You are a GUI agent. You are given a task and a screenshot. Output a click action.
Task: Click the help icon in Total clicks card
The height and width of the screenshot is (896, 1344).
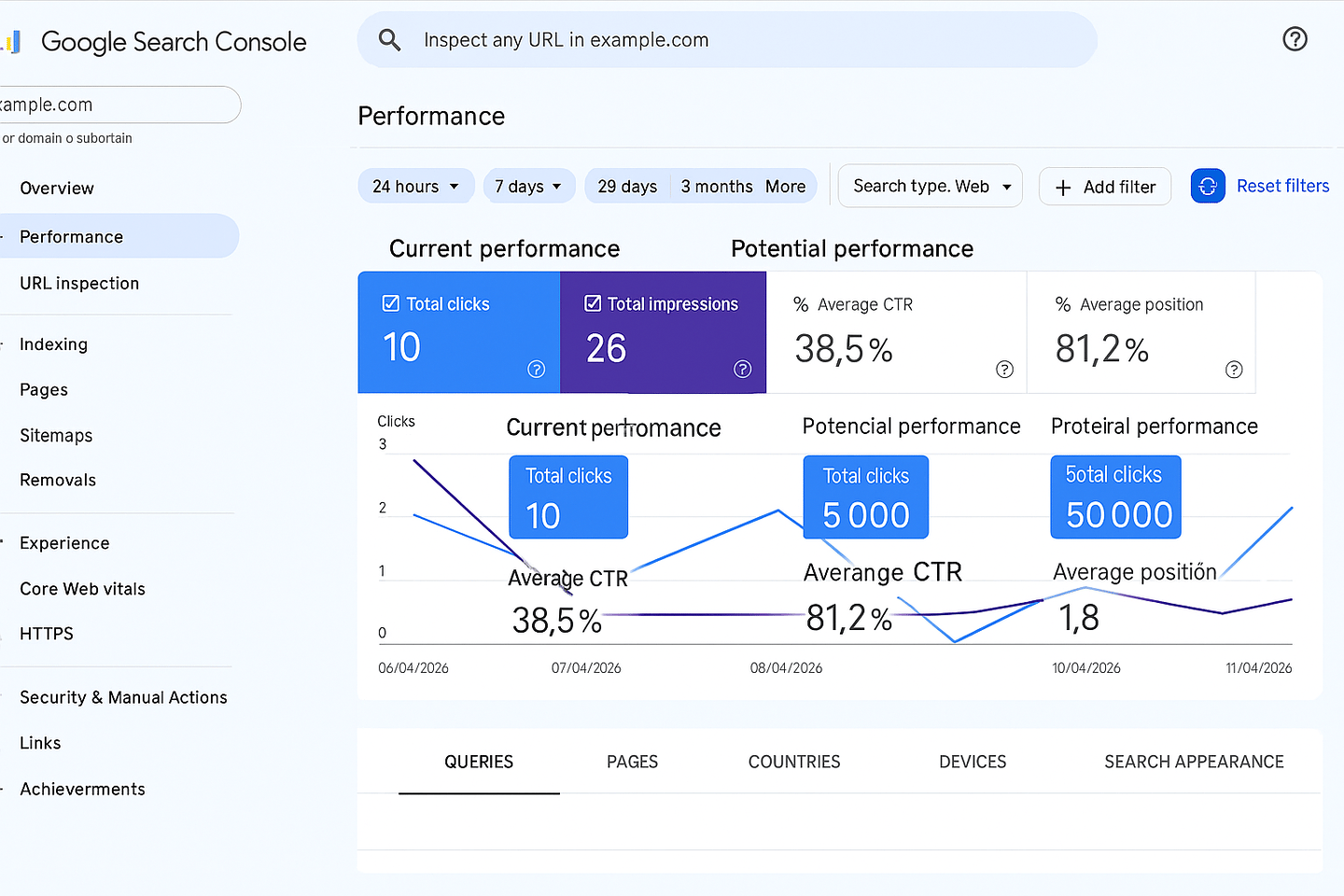pos(537,369)
